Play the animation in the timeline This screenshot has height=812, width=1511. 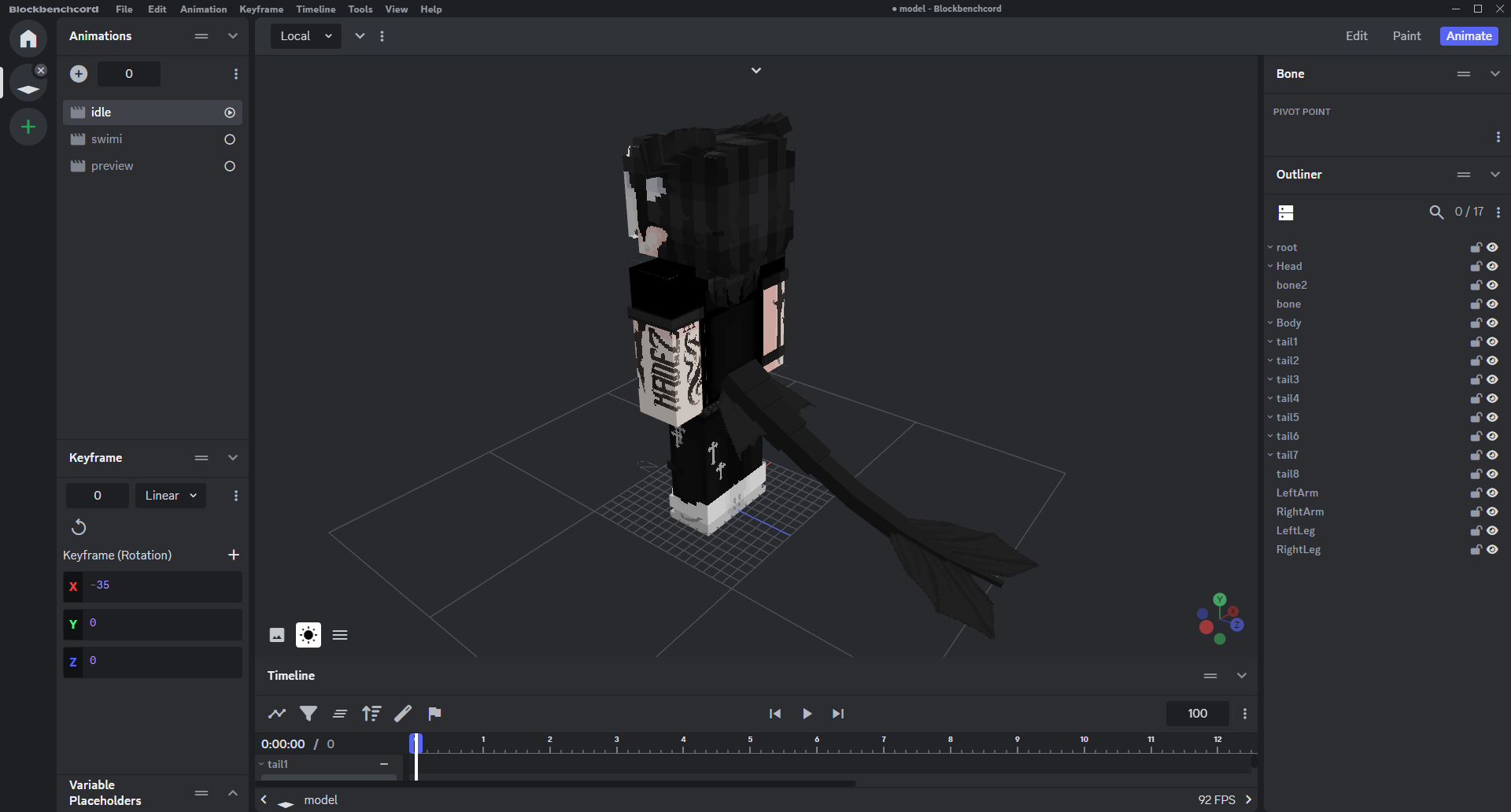807,714
